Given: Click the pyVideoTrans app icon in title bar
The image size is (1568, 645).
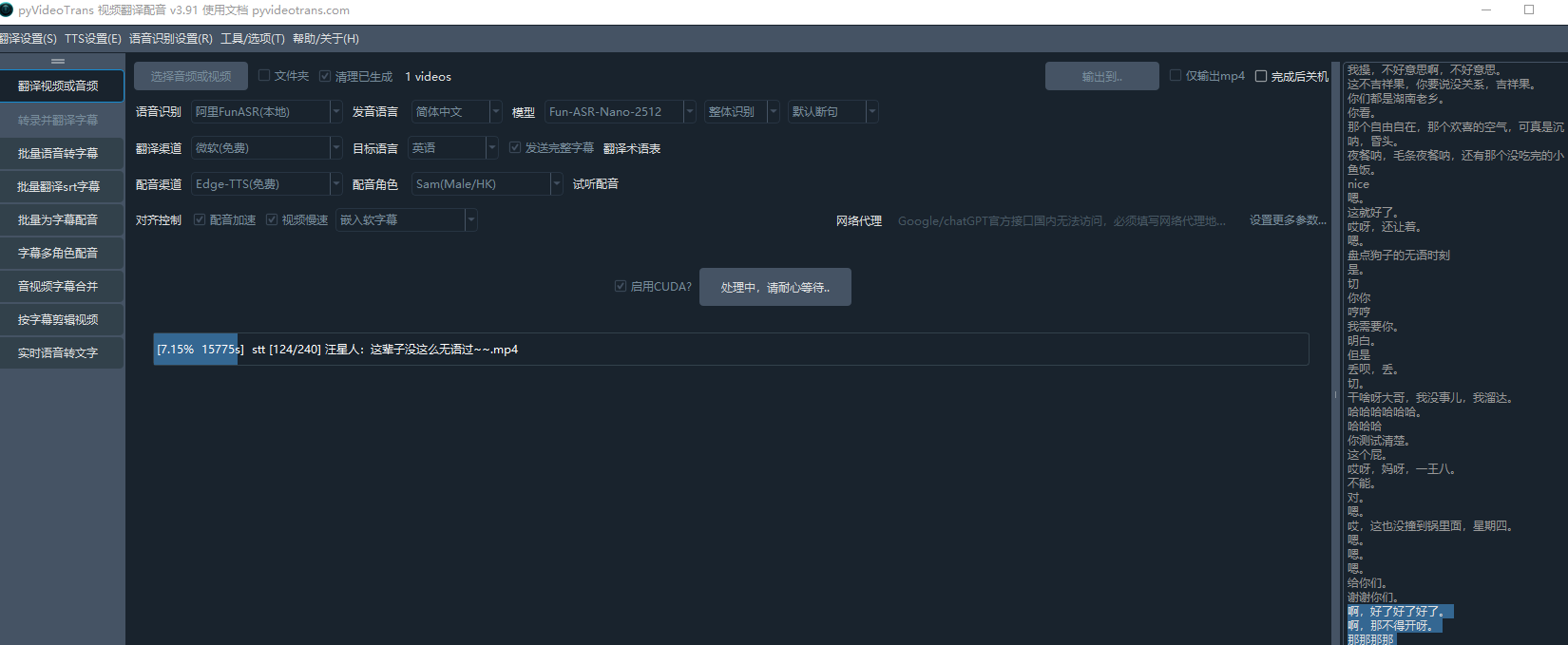Looking at the screenshot, I should 6,9.
